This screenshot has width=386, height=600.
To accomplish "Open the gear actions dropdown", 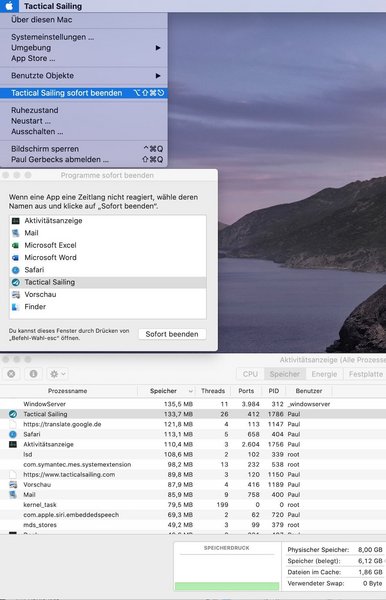I will (58, 374).
